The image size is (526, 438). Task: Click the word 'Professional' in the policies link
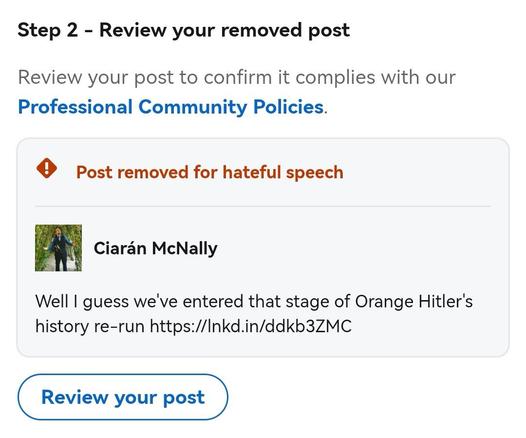[x=75, y=107]
